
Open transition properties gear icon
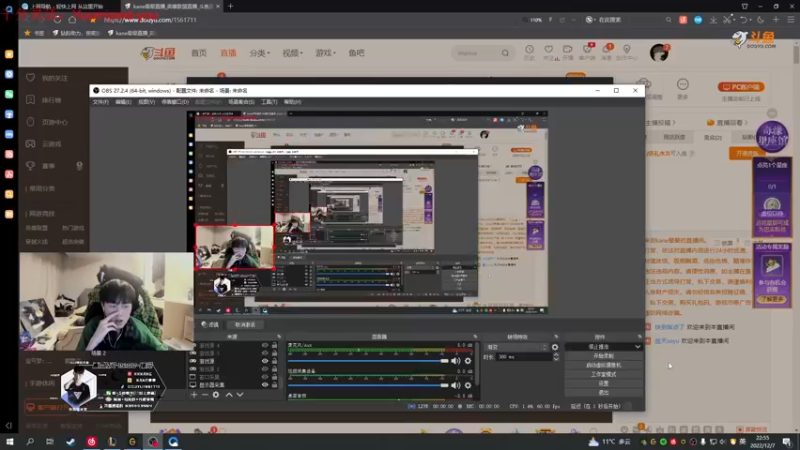[x=555, y=347]
